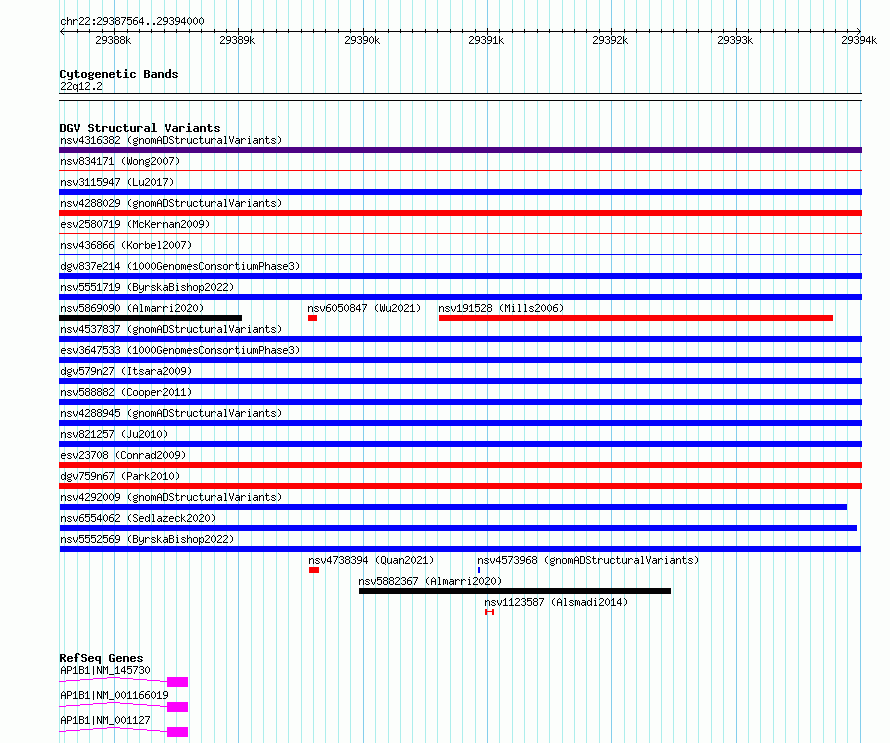Open esv3647533 1000Genomes label
The height and width of the screenshot is (743, 890).
pyautogui.click(x=180, y=350)
